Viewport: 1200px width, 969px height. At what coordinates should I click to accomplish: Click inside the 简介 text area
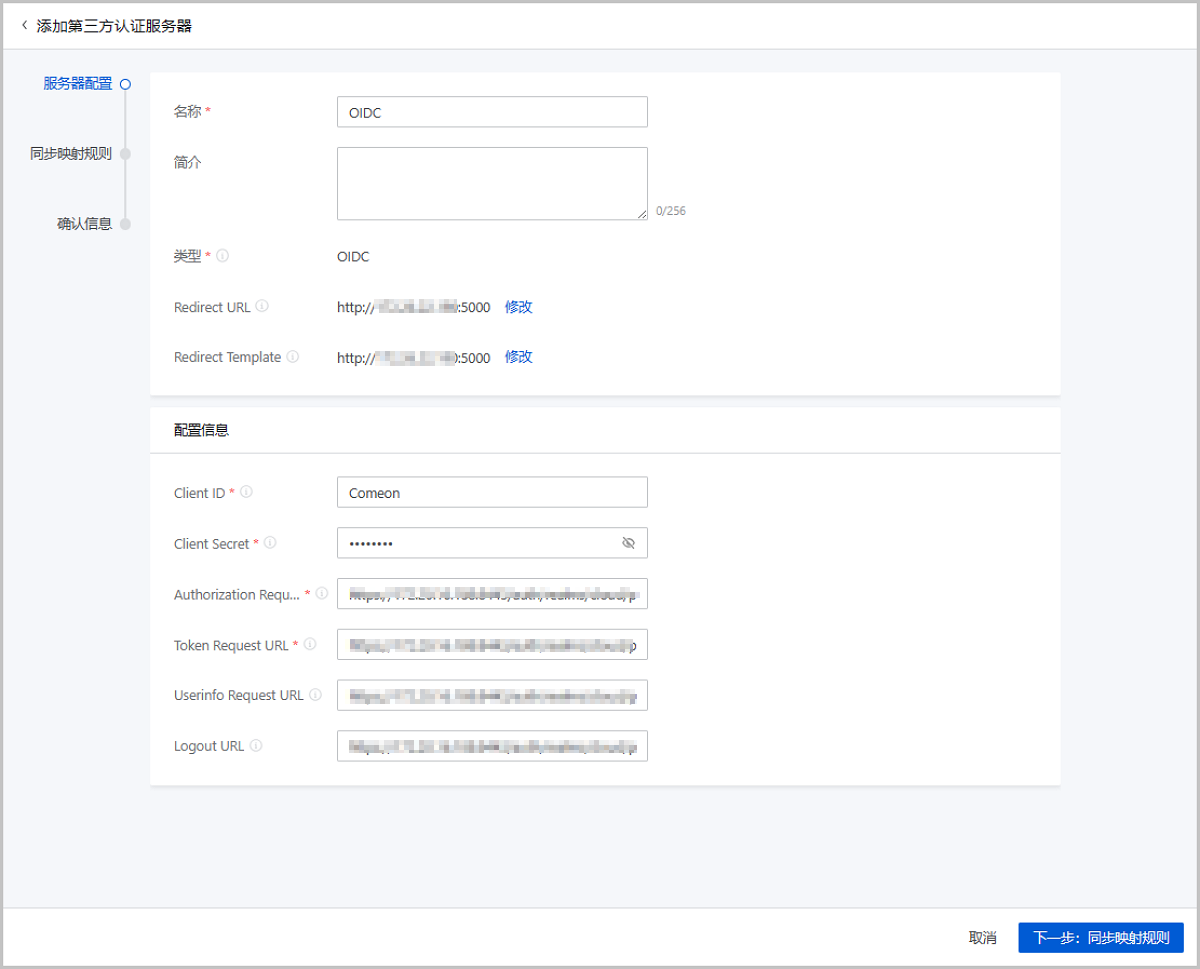pos(492,183)
